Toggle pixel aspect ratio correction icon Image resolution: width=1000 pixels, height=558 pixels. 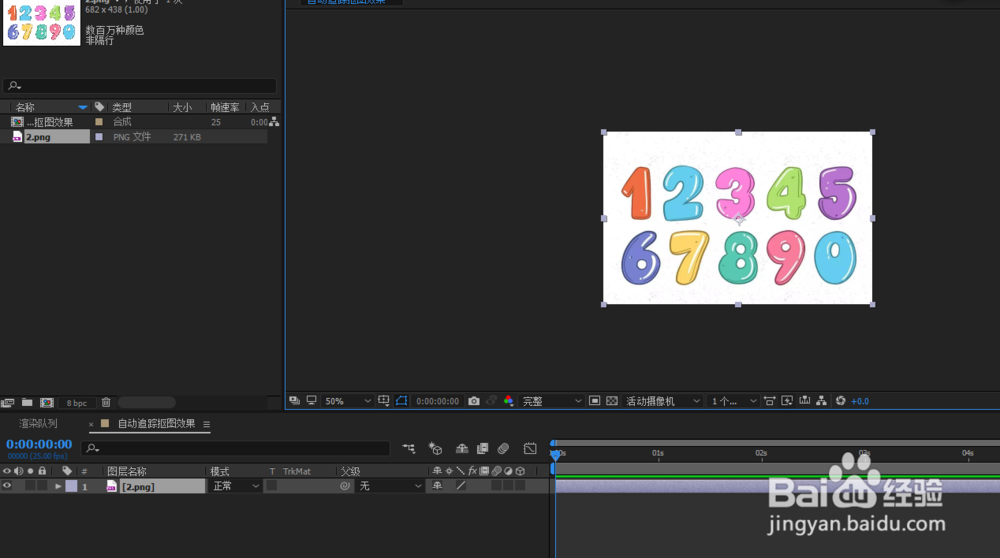pyautogui.click(x=769, y=400)
